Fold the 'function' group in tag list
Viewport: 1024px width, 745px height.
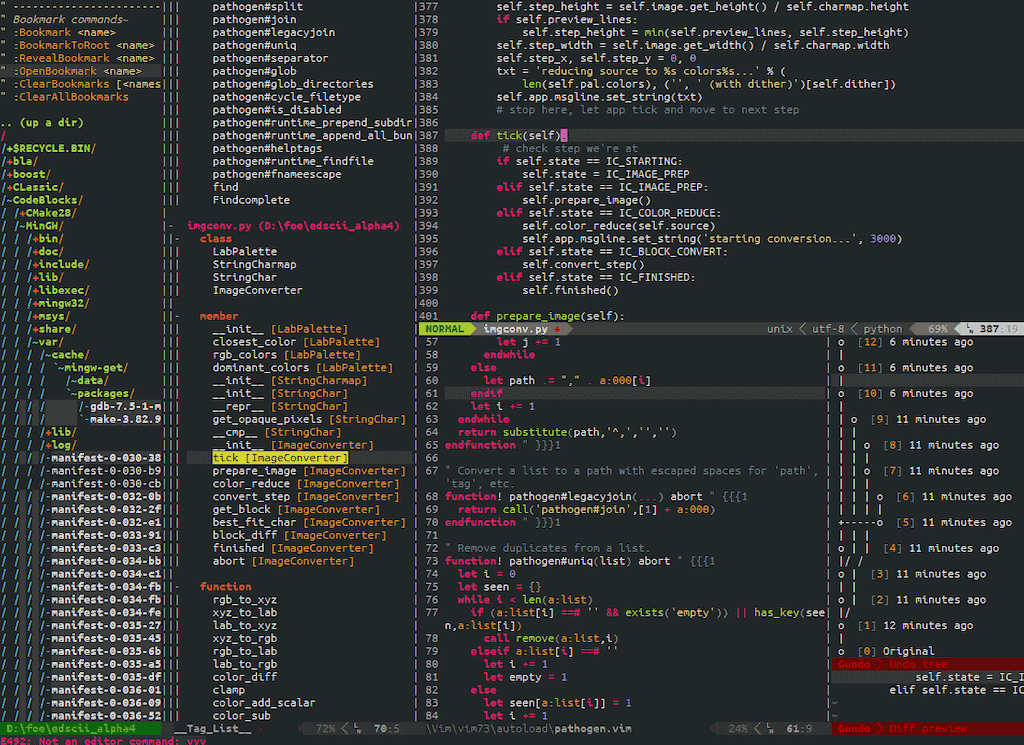(225, 586)
